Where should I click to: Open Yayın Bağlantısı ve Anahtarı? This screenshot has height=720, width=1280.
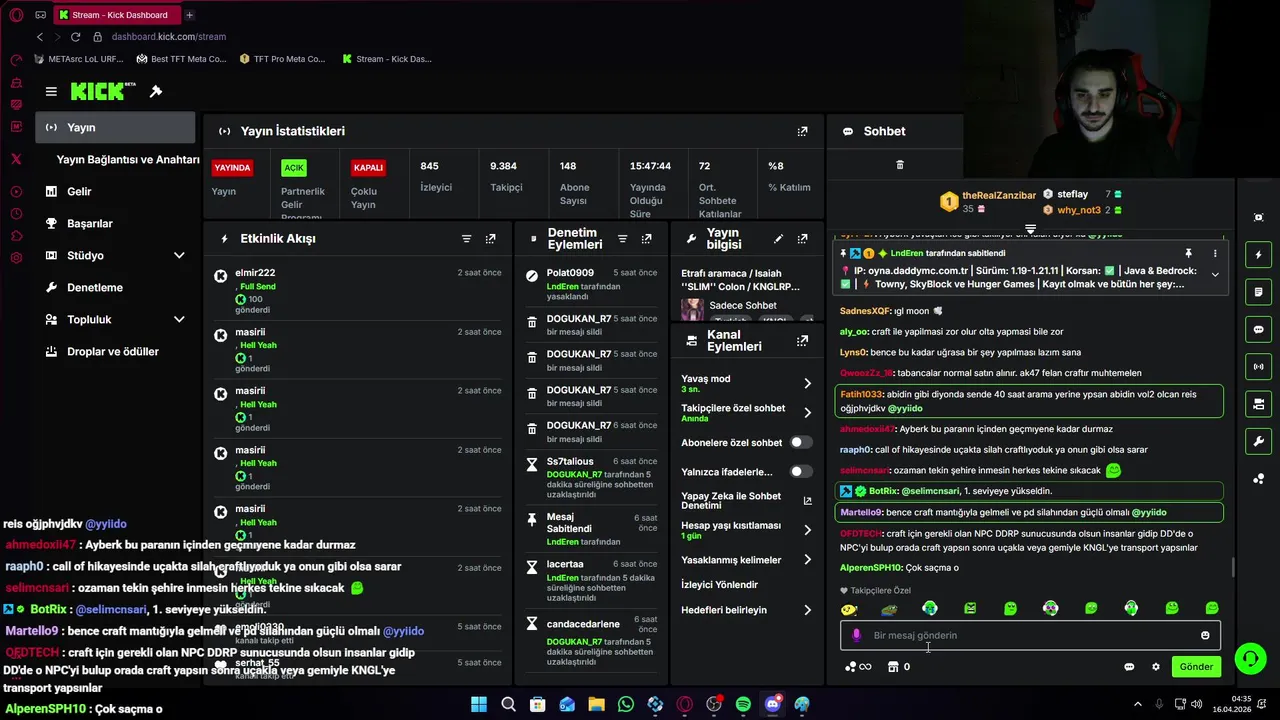coord(127,159)
